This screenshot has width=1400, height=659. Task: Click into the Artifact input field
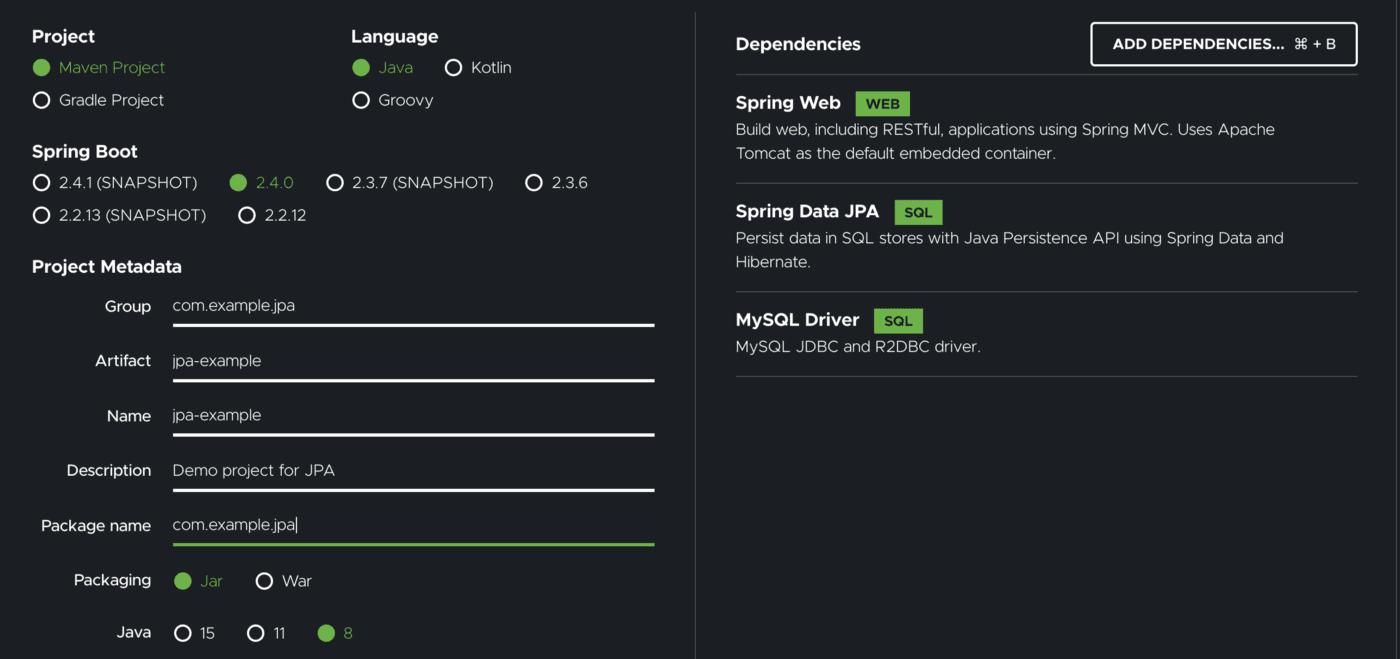pos(413,362)
